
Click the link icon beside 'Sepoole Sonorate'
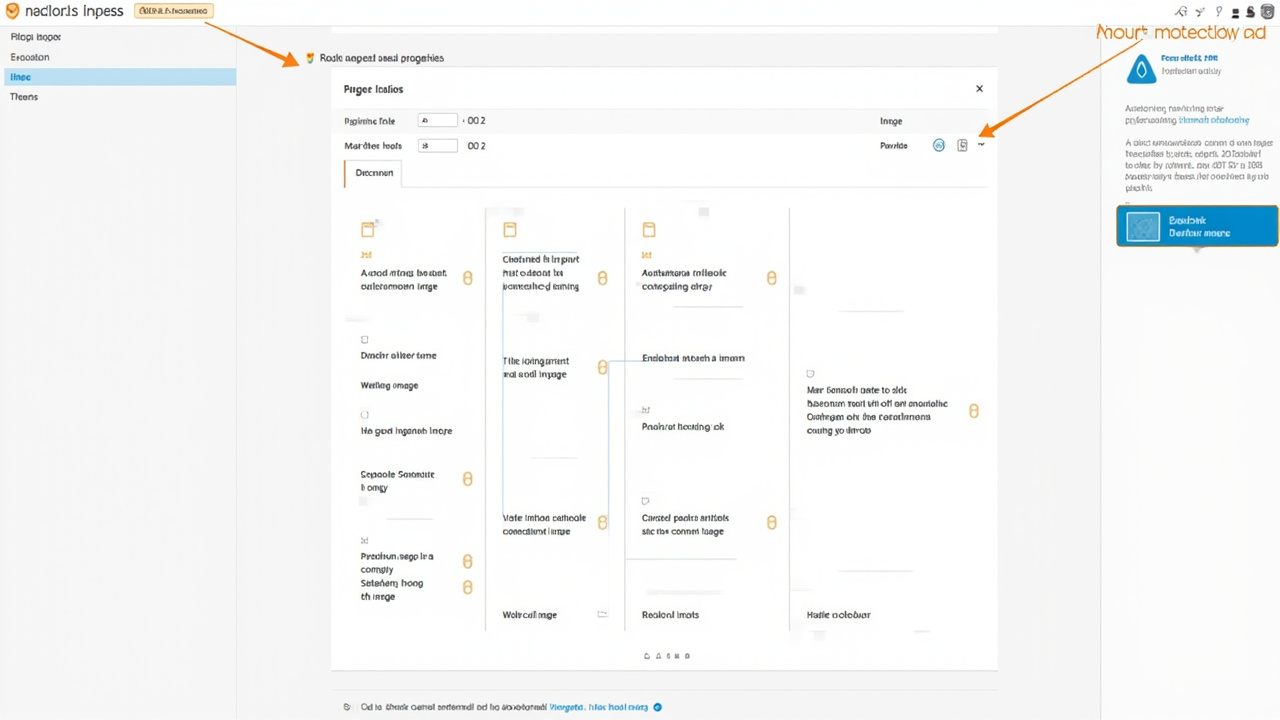pyautogui.click(x=467, y=479)
